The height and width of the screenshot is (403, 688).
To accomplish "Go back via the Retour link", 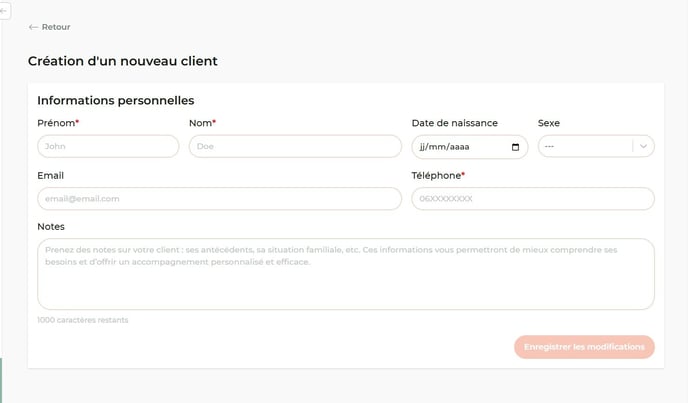I will (56, 27).
